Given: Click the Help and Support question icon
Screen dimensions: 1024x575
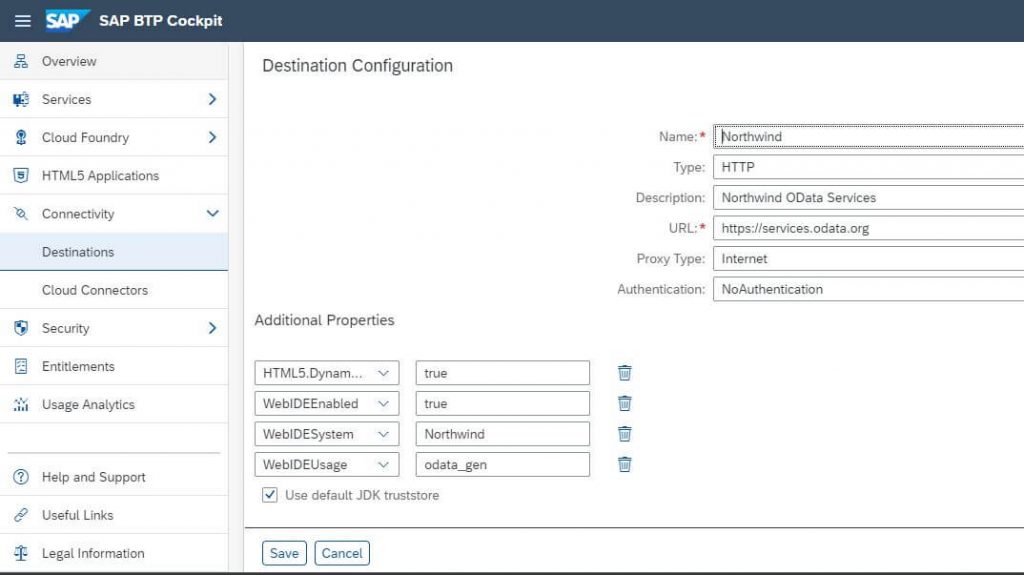Looking at the screenshot, I should tap(21, 477).
